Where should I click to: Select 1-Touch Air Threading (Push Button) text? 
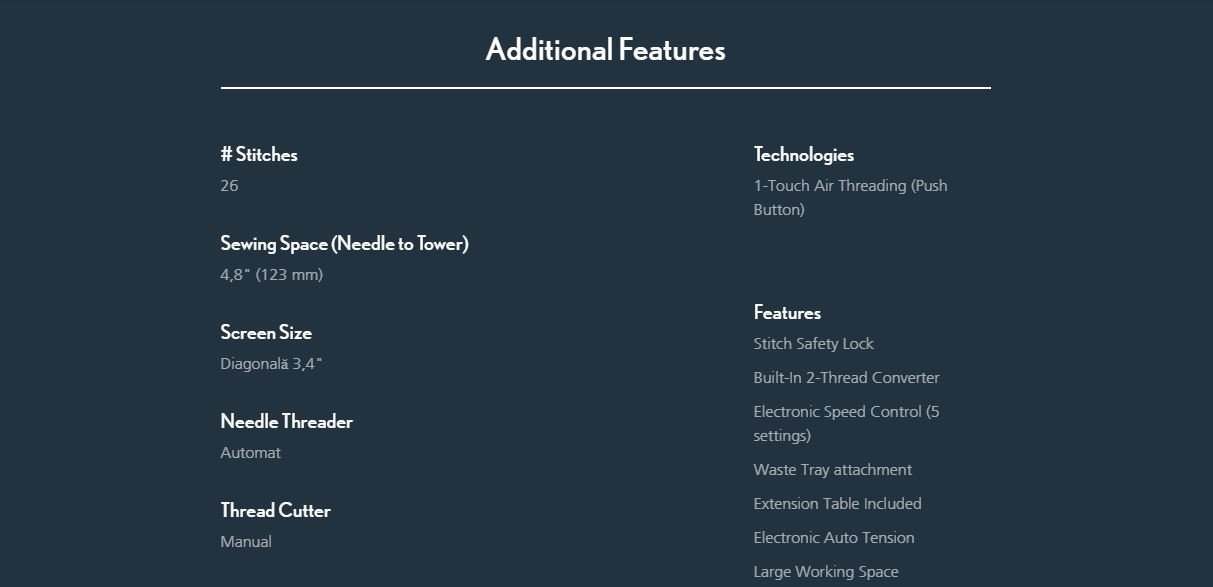(851, 198)
